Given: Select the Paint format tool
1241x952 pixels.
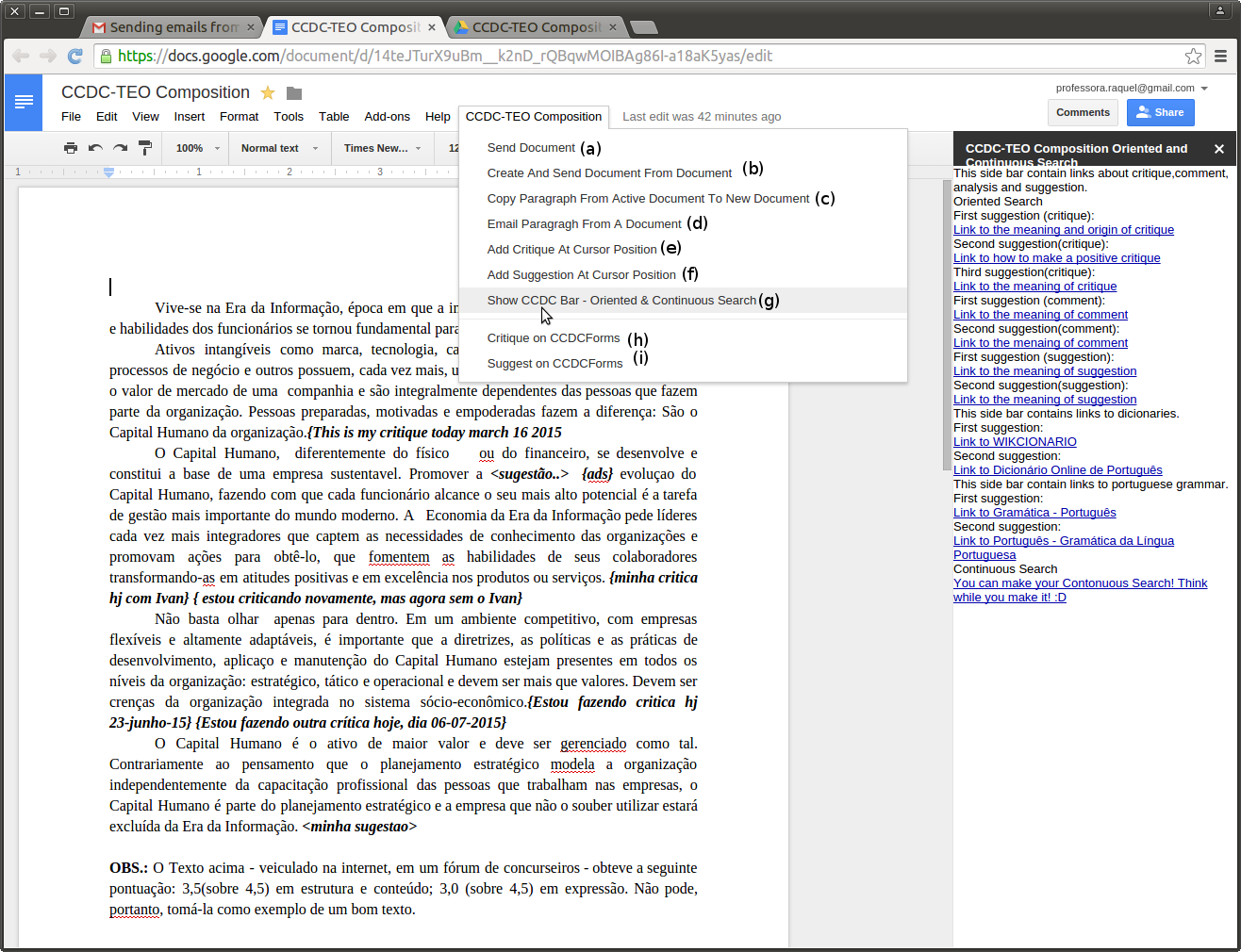Looking at the screenshot, I should (146, 148).
